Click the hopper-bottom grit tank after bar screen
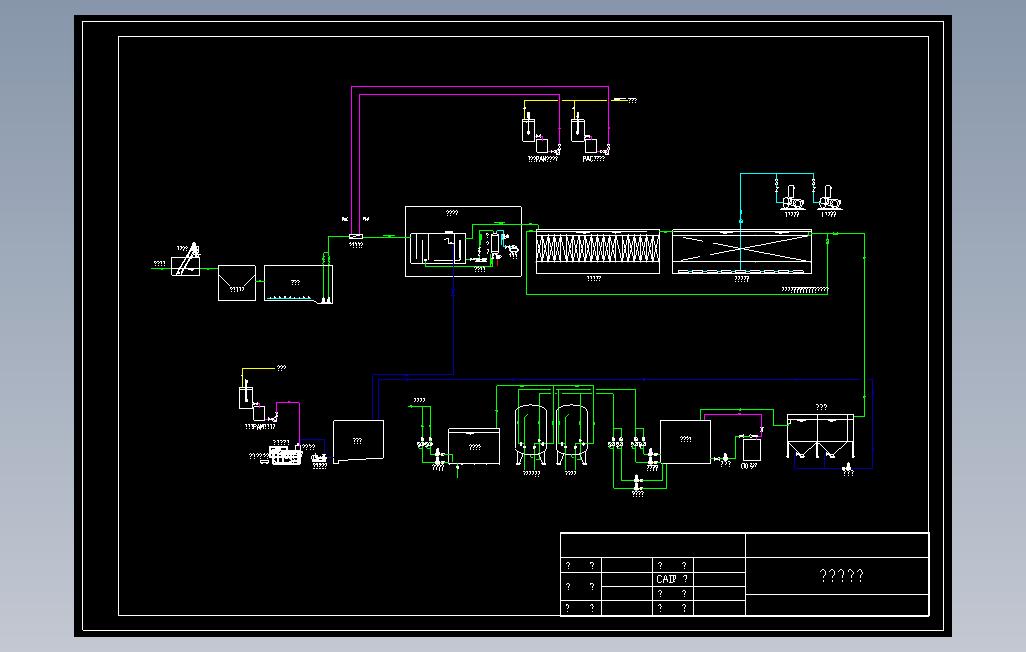Image resolution: width=1026 pixels, height=652 pixels. click(236, 283)
